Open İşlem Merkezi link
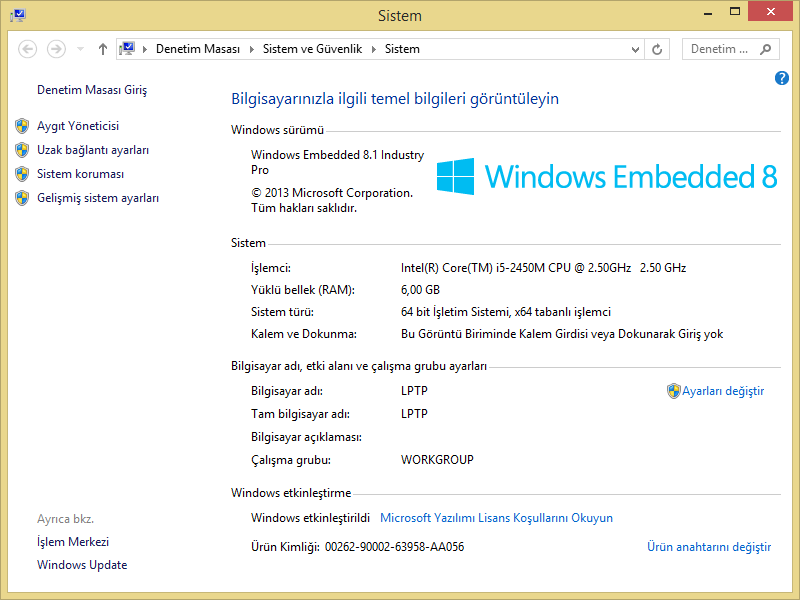This screenshot has height=600, width=800. (73, 542)
